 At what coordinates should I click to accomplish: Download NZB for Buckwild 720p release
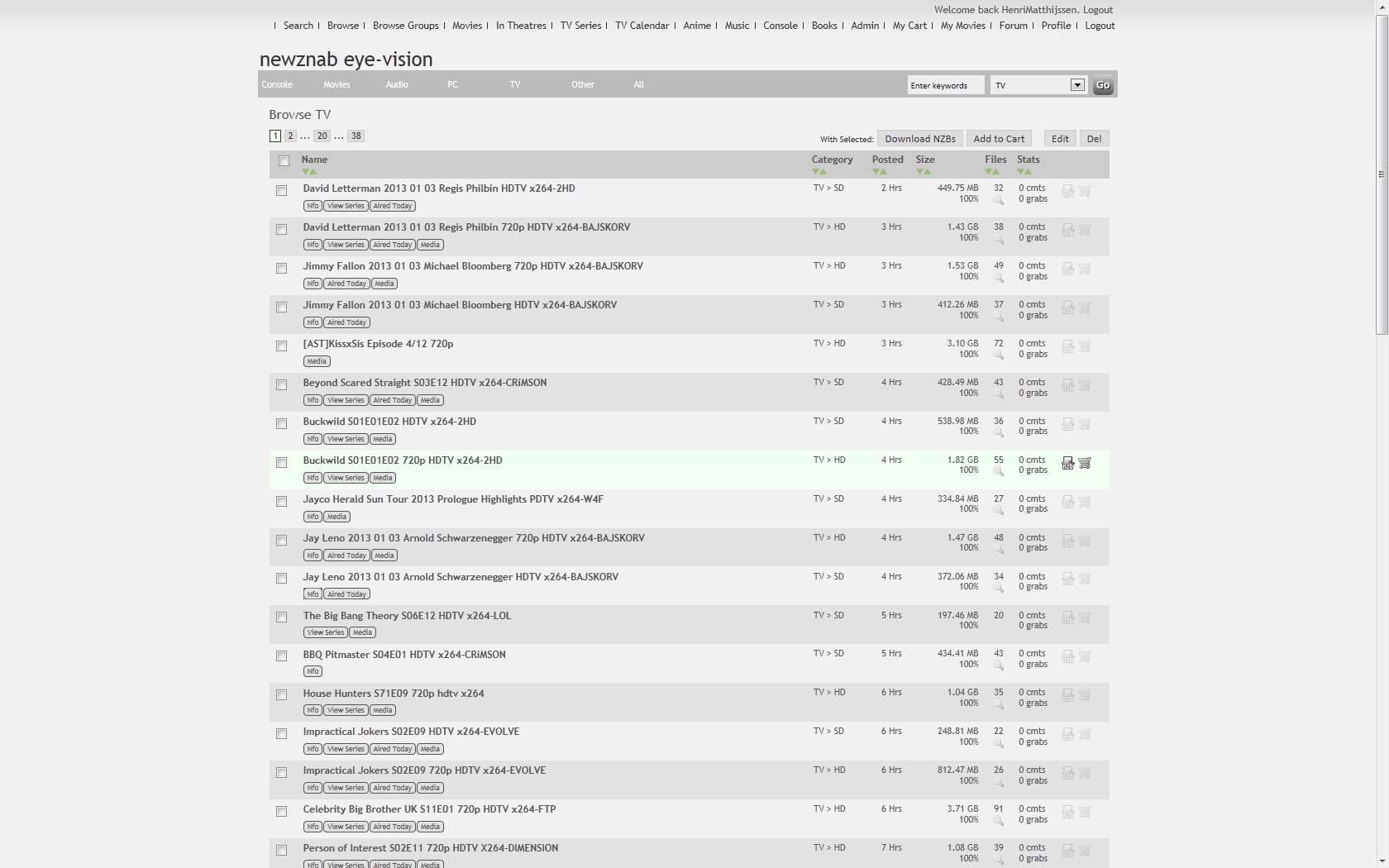coord(1067,463)
